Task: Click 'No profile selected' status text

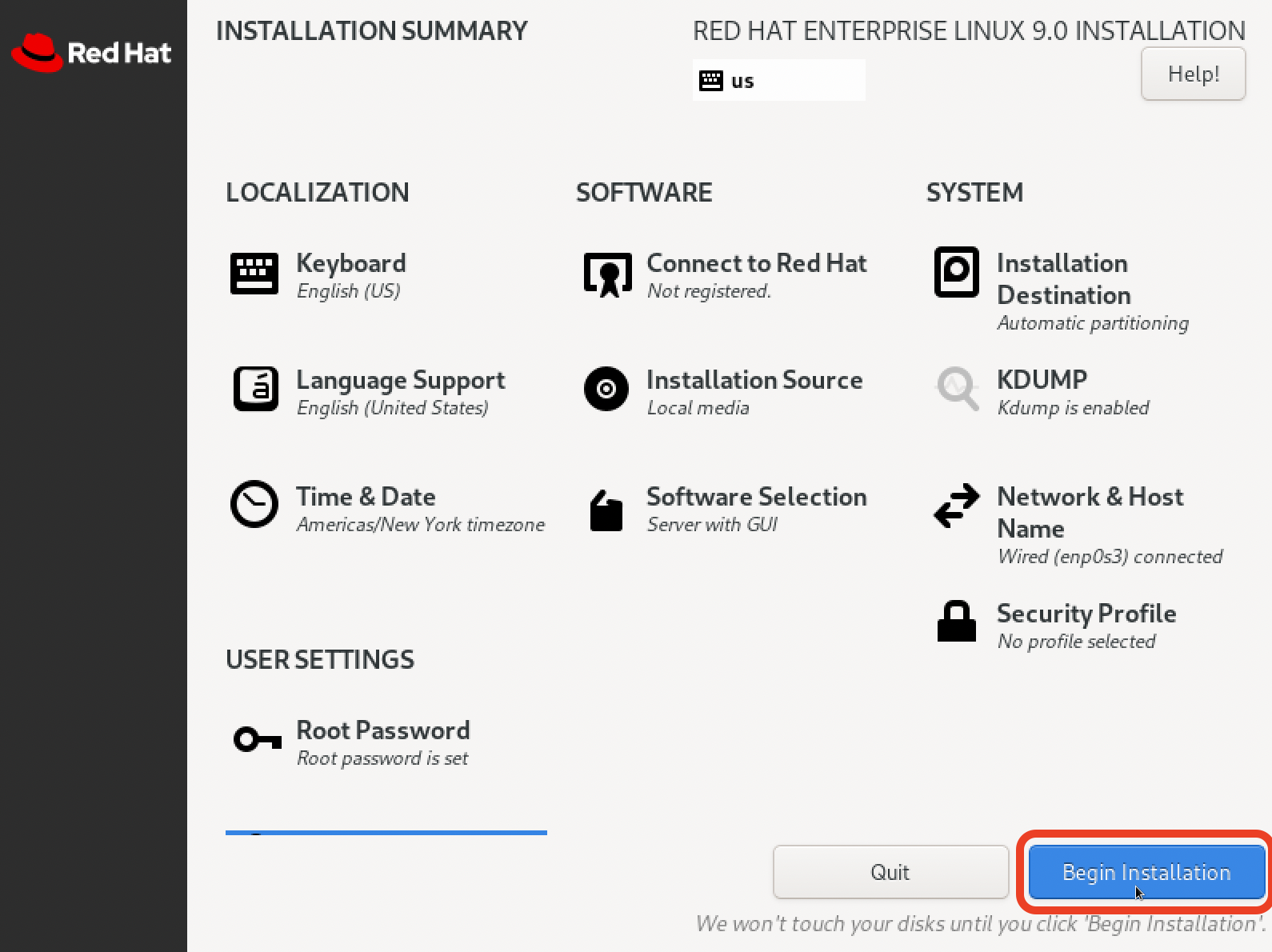Action: [1076, 642]
